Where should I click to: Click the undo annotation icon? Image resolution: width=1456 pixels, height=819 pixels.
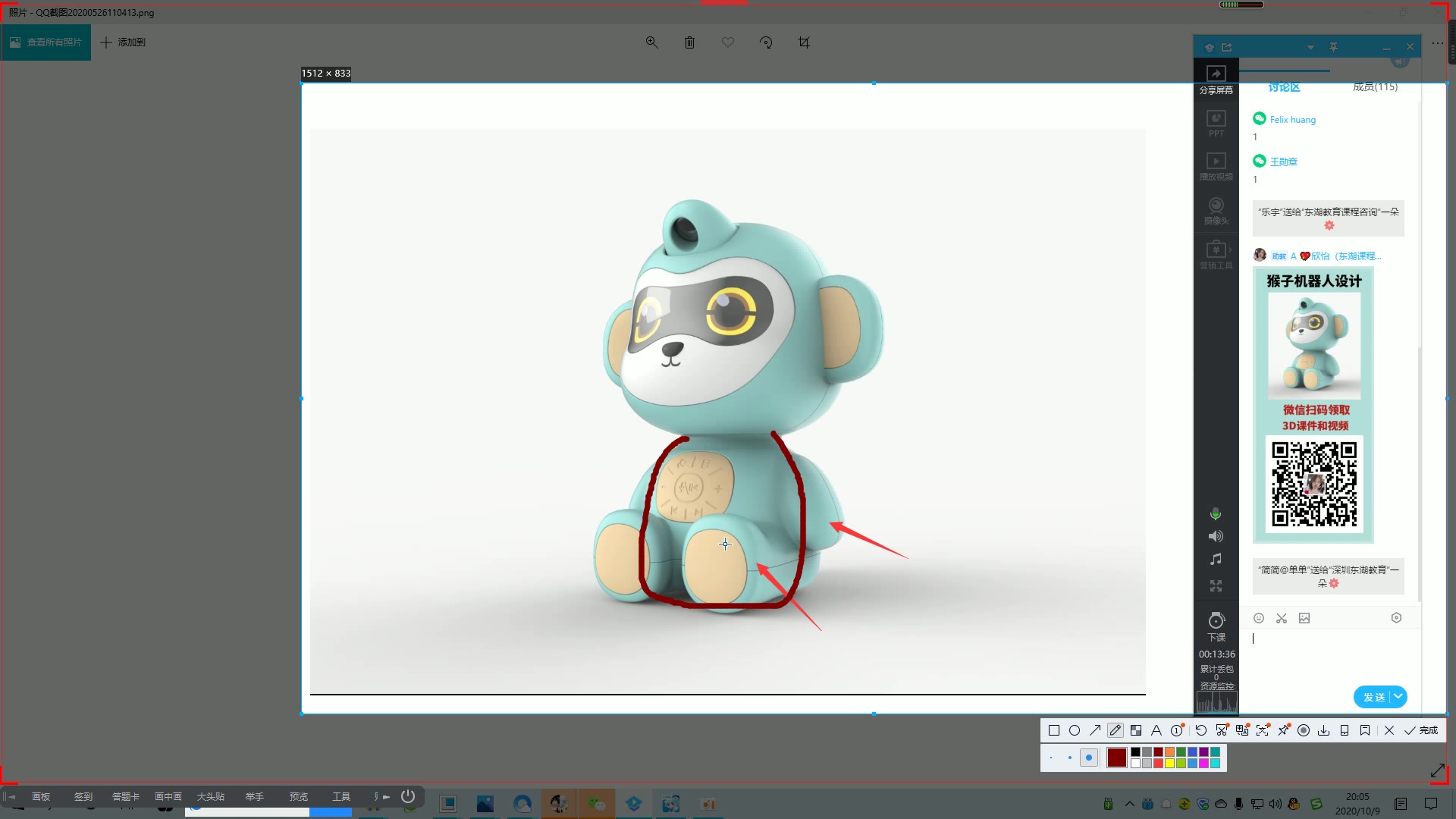pyautogui.click(x=1201, y=730)
